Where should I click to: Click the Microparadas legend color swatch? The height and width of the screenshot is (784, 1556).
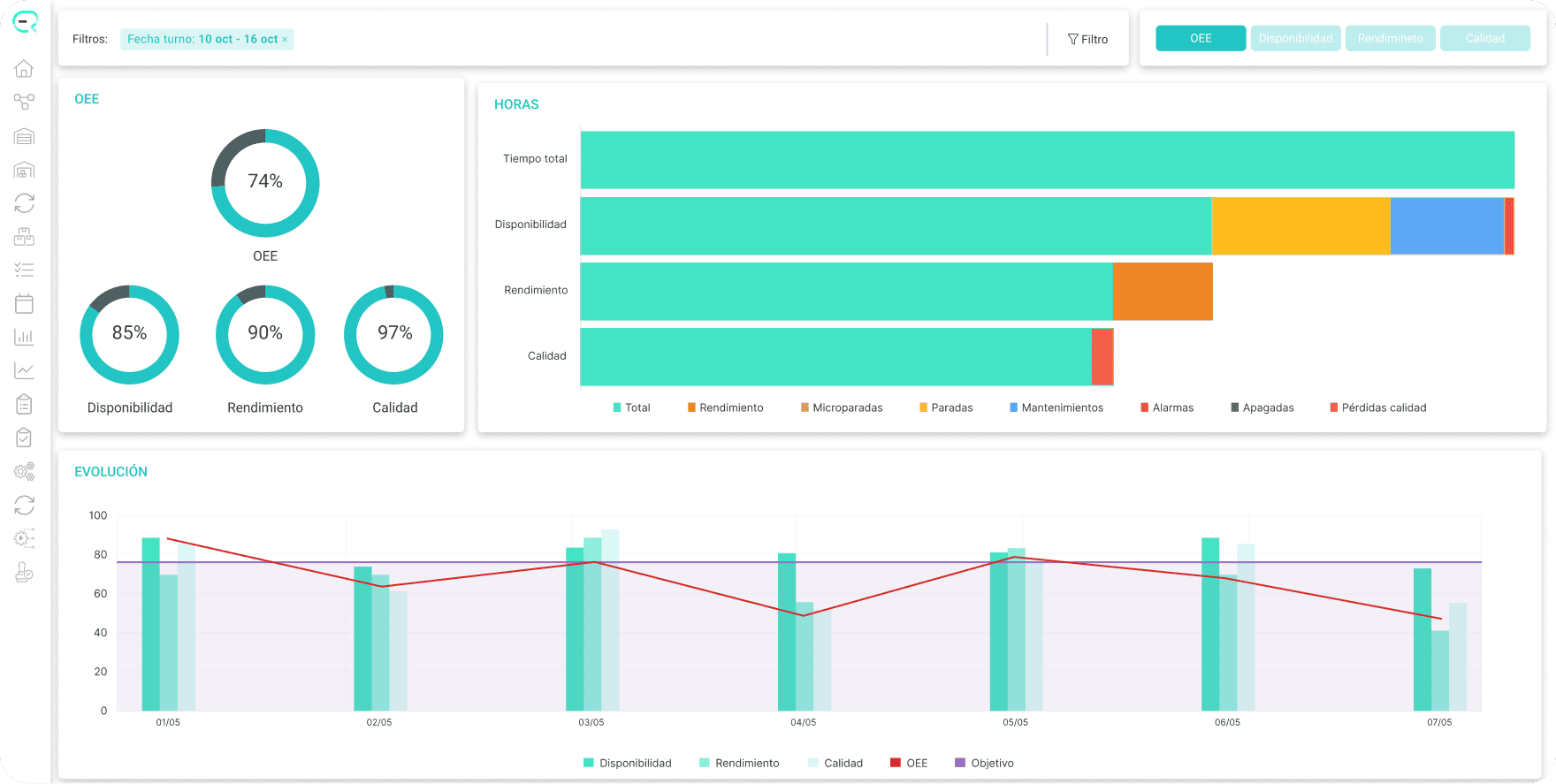[x=805, y=407]
